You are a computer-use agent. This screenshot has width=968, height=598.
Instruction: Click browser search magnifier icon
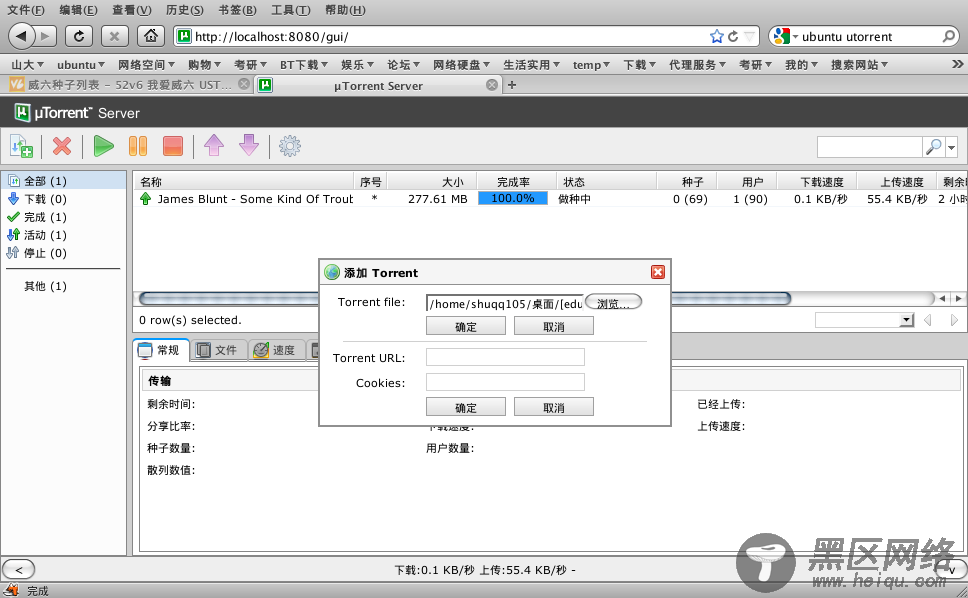point(949,36)
